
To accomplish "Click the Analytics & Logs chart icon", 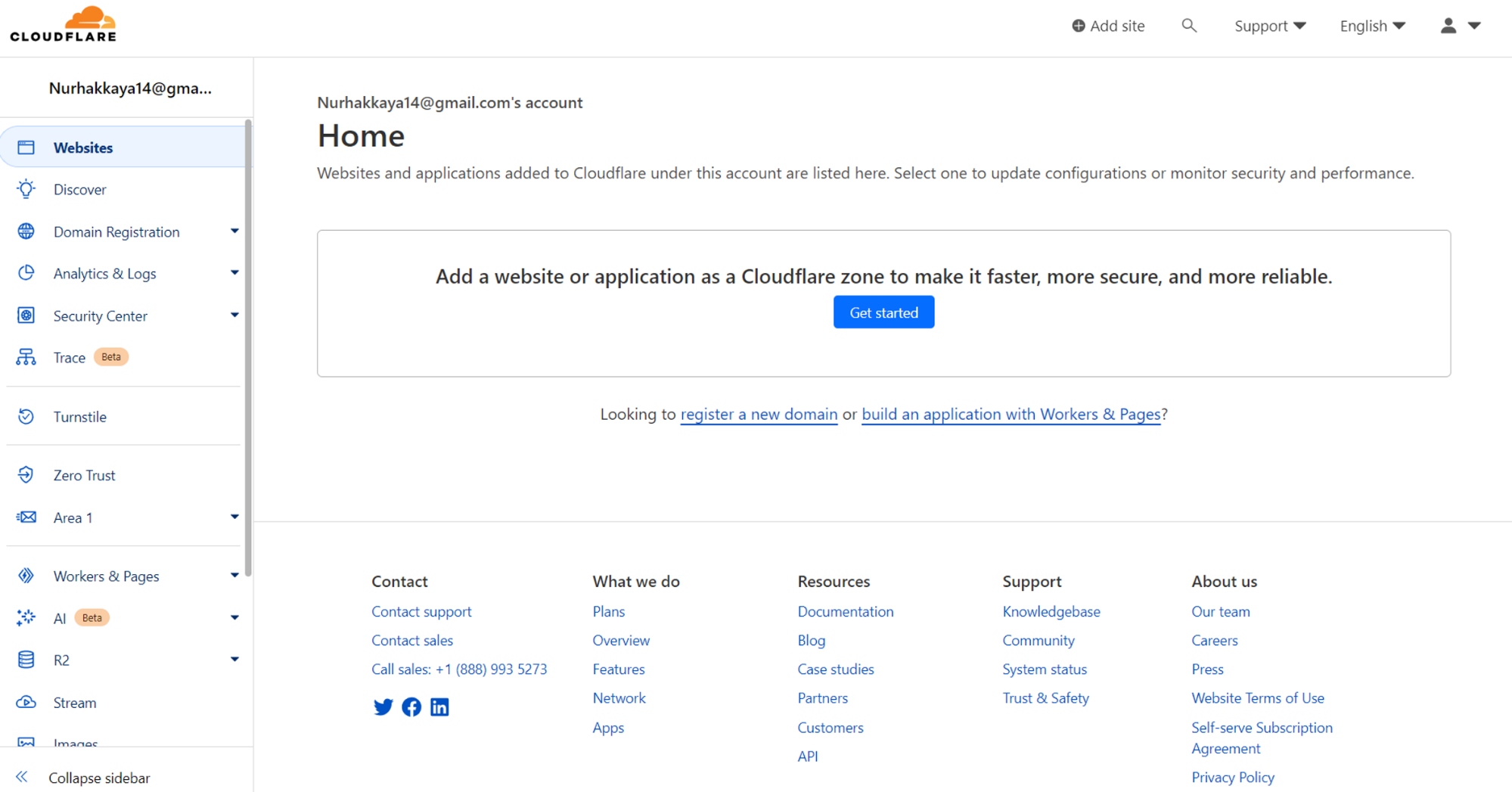I will coord(26,273).
